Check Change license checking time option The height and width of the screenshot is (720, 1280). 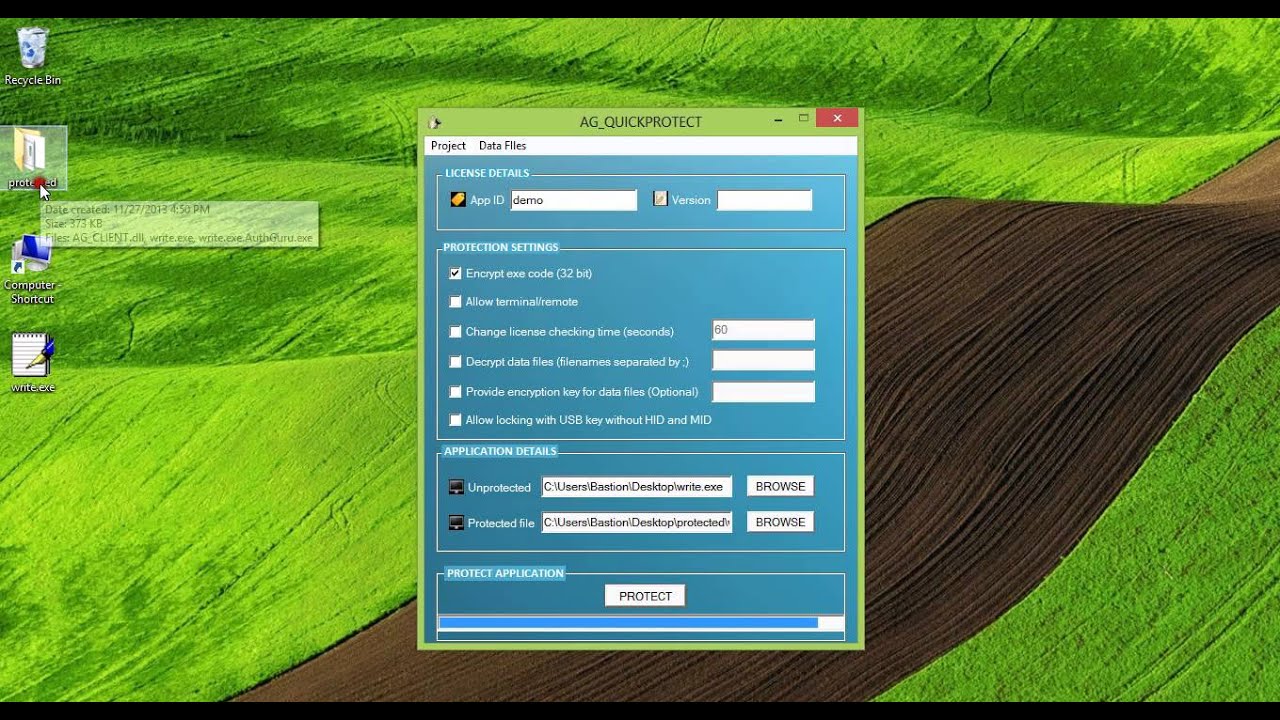pyautogui.click(x=455, y=331)
